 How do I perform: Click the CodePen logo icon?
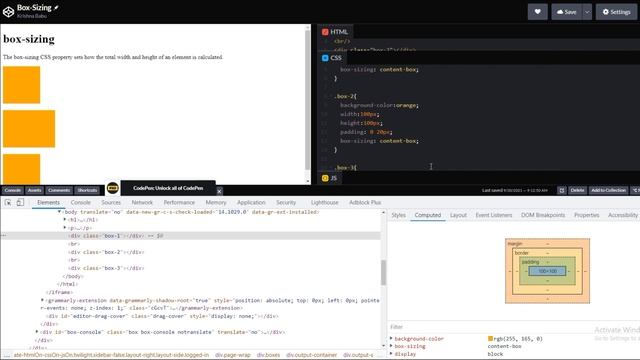[x=8, y=11]
